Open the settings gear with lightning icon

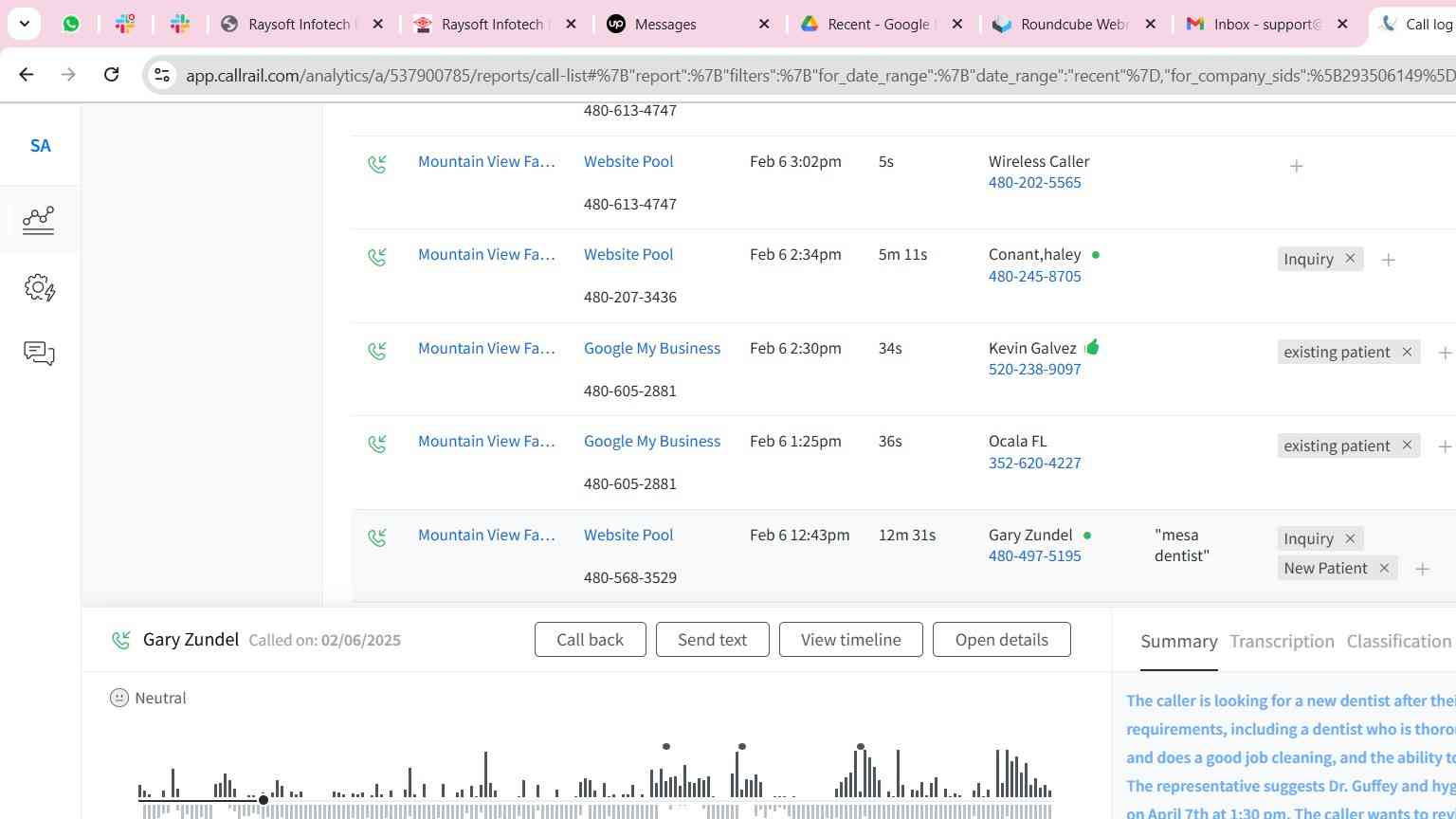pyautogui.click(x=39, y=287)
